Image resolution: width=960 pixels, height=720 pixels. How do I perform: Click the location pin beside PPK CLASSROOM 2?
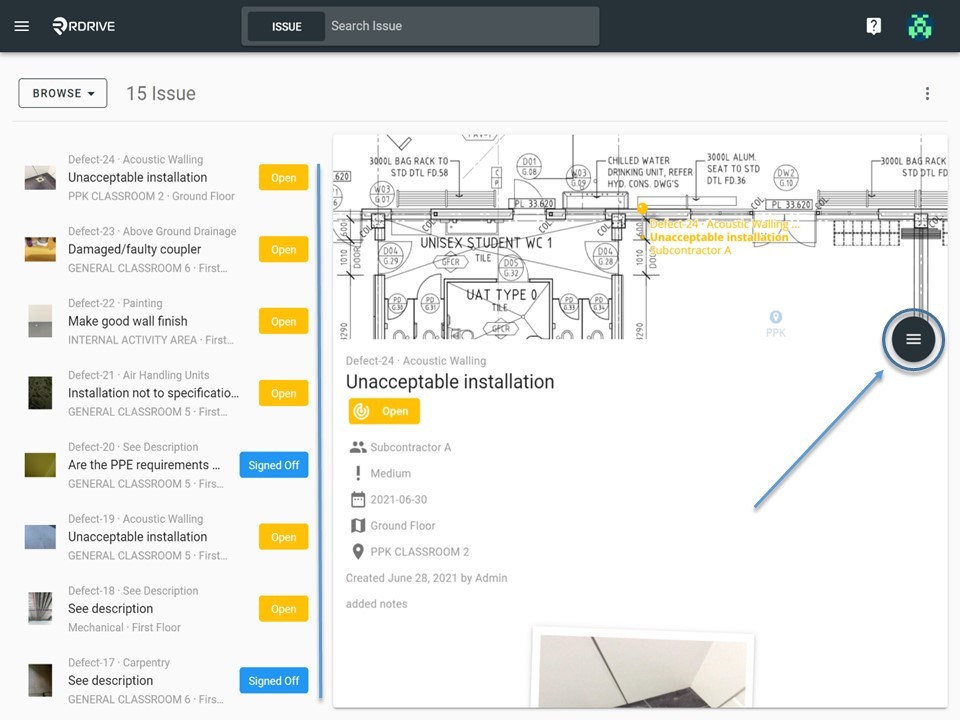click(x=358, y=552)
